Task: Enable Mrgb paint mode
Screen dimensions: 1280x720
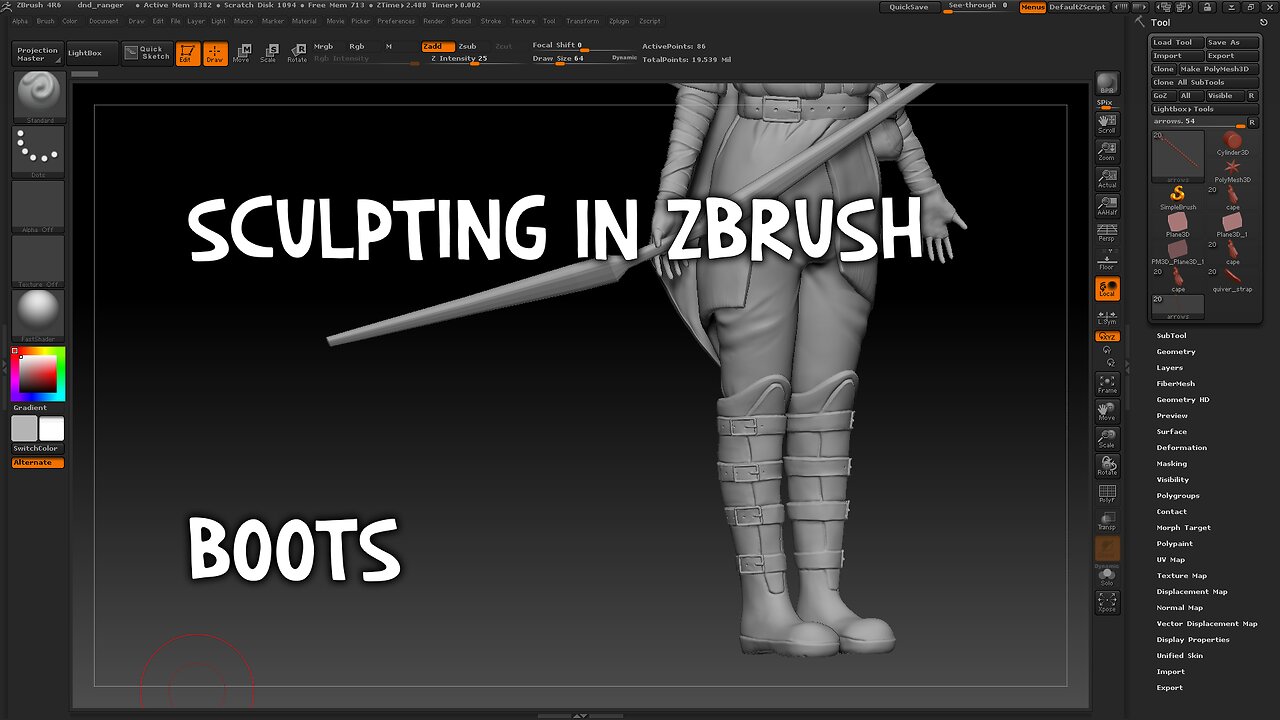Action: pos(324,46)
